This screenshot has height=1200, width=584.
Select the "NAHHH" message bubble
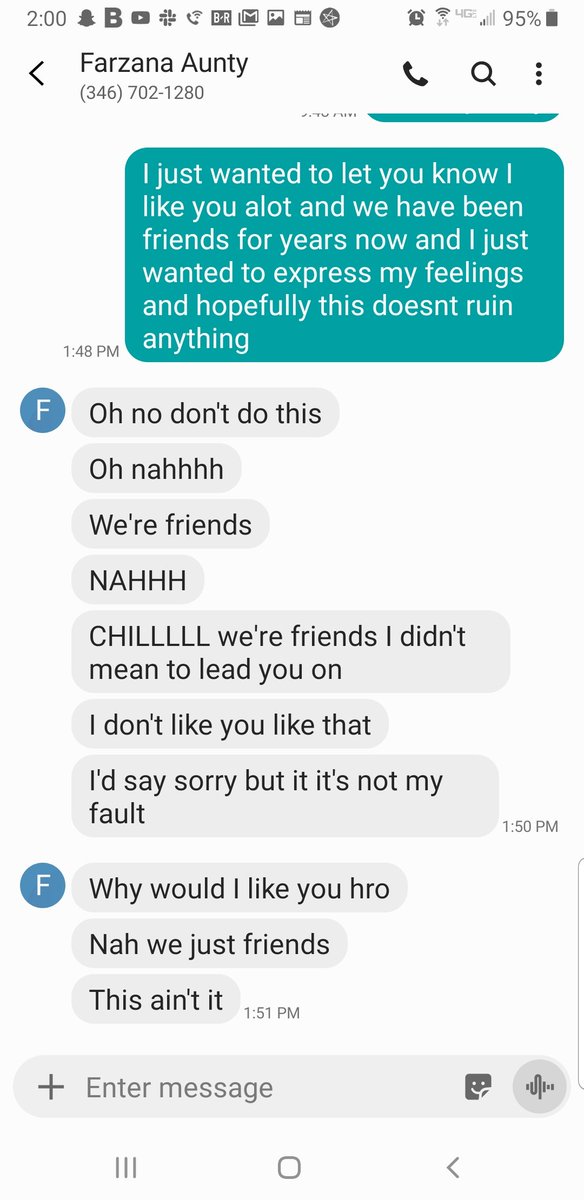coord(138,580)
